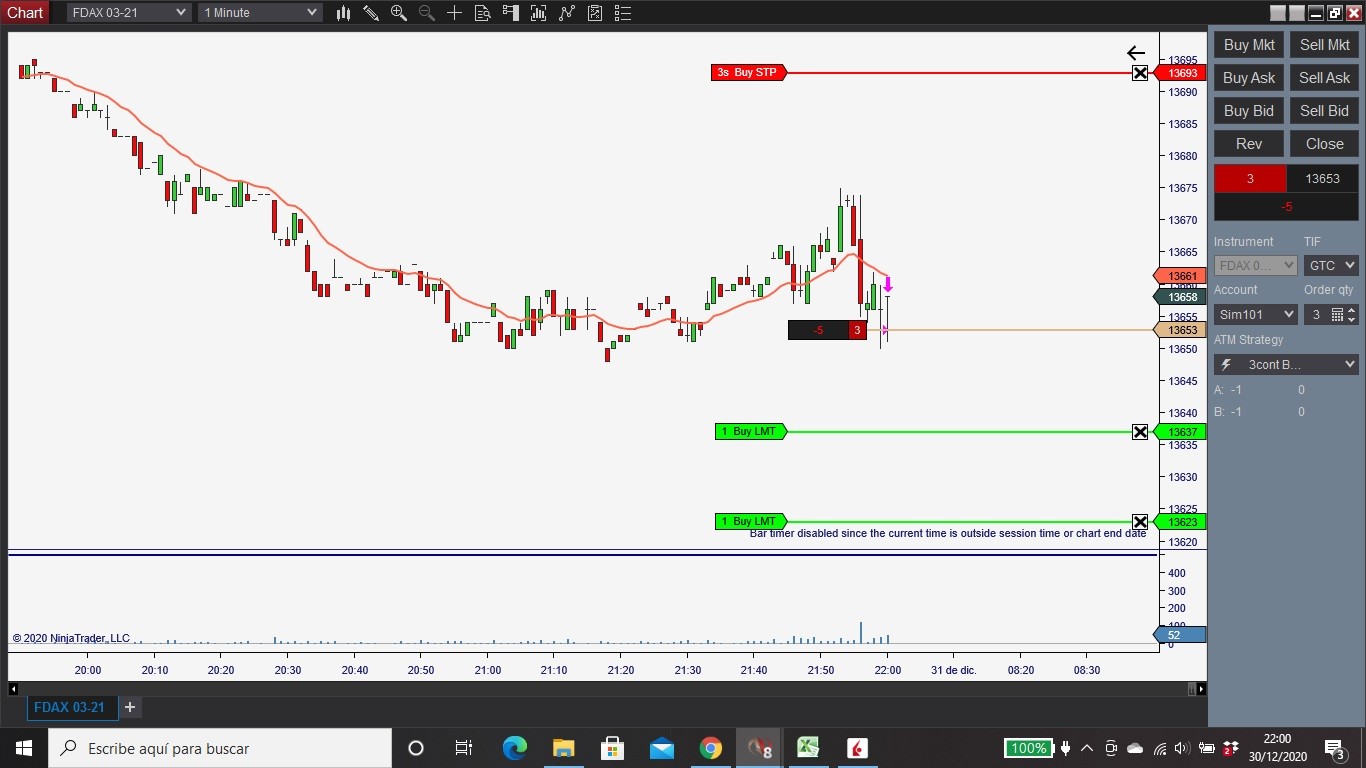The height and width of the screenshot is (768, 1366).
Task: Select the 1 Buy LMT label at 13623
Action: coord(751,522)
